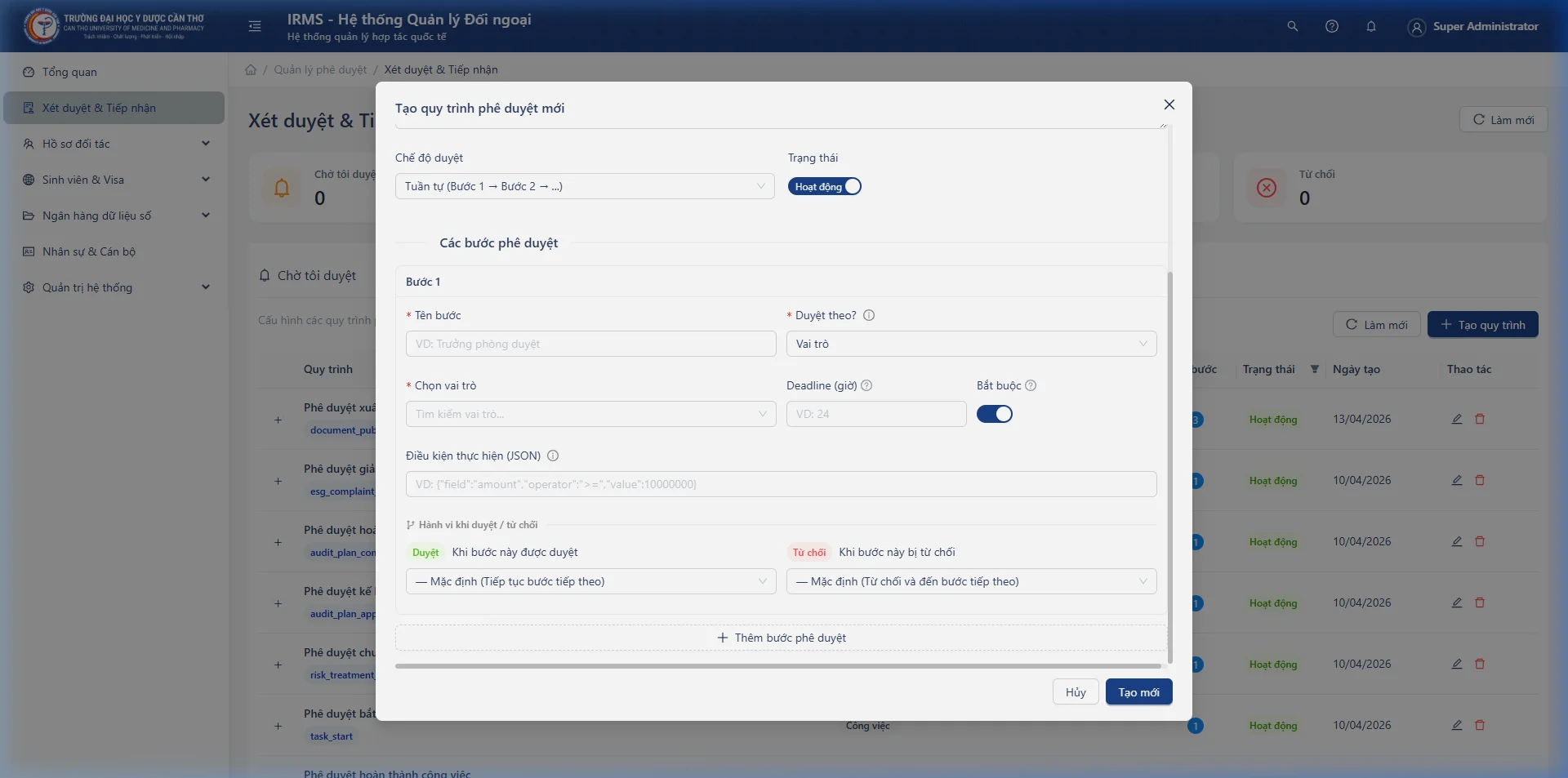This screenshot has width=1568, height=778.
Task: Edit the esg_complaint workflow row
Action: tap(1457, 480)
